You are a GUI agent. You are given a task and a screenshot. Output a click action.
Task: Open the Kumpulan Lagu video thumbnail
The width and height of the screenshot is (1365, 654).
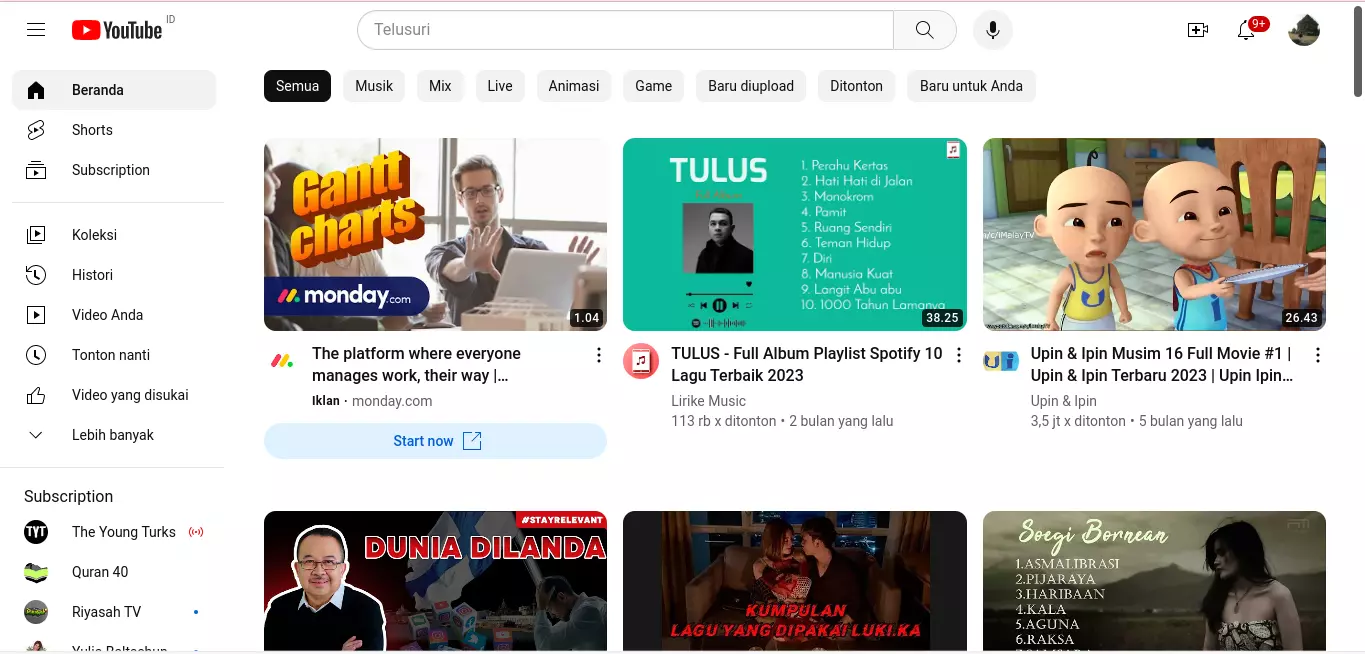coord(795,582)
